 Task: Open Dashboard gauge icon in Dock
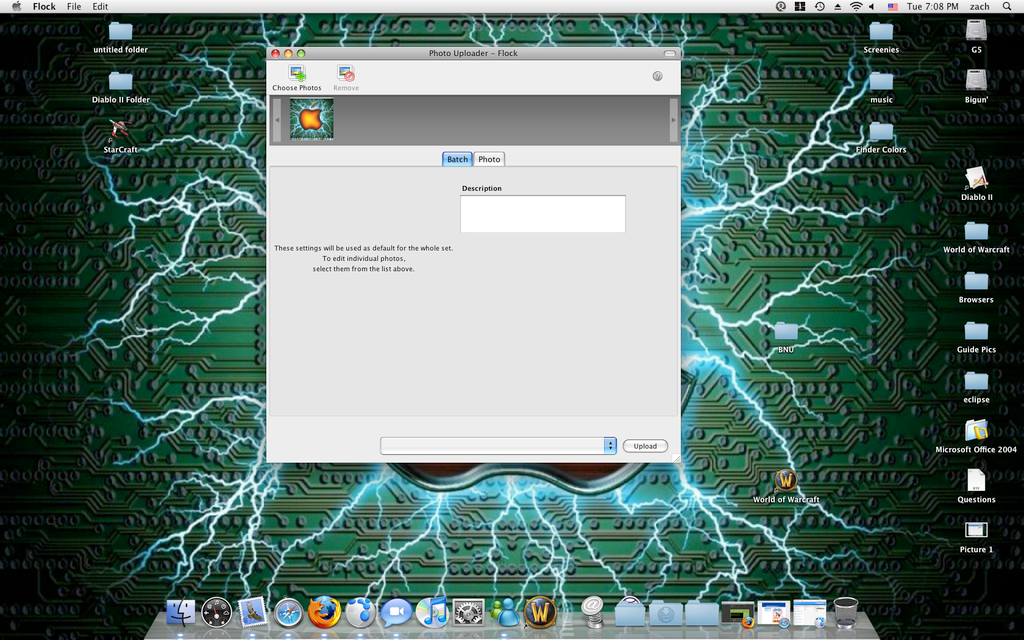217,613
